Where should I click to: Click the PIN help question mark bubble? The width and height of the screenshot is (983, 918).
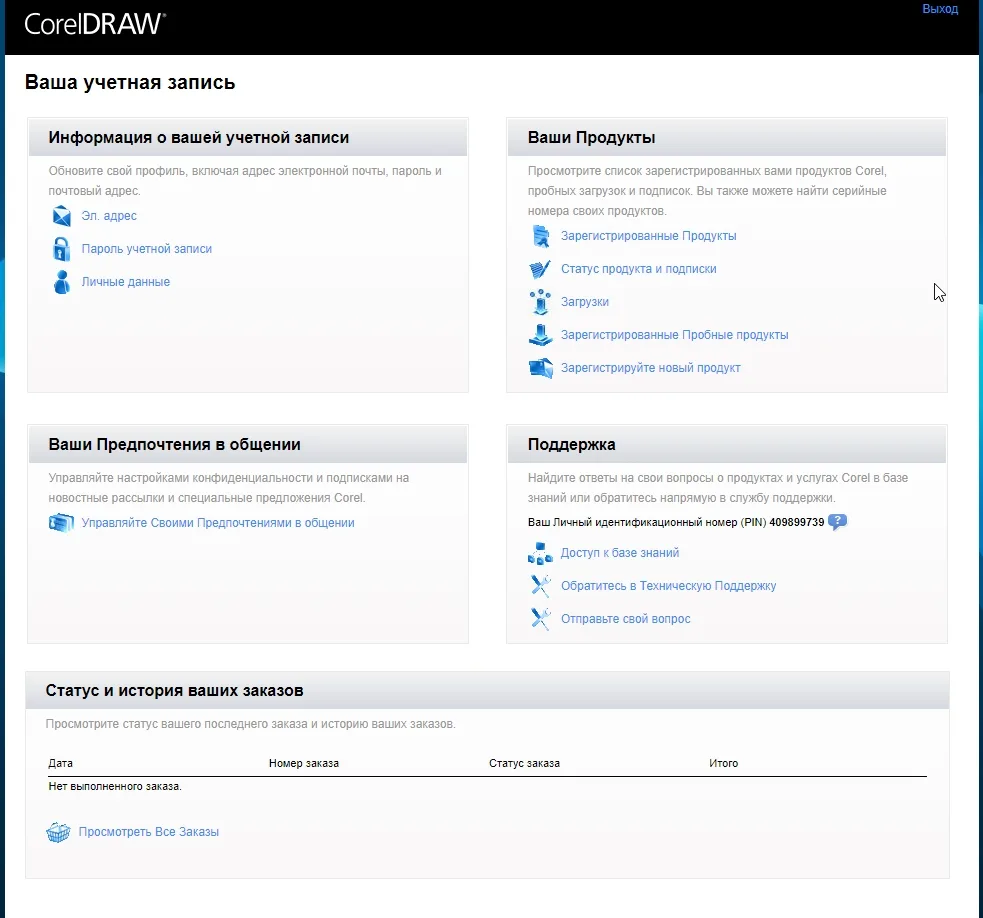click(837, 522)
